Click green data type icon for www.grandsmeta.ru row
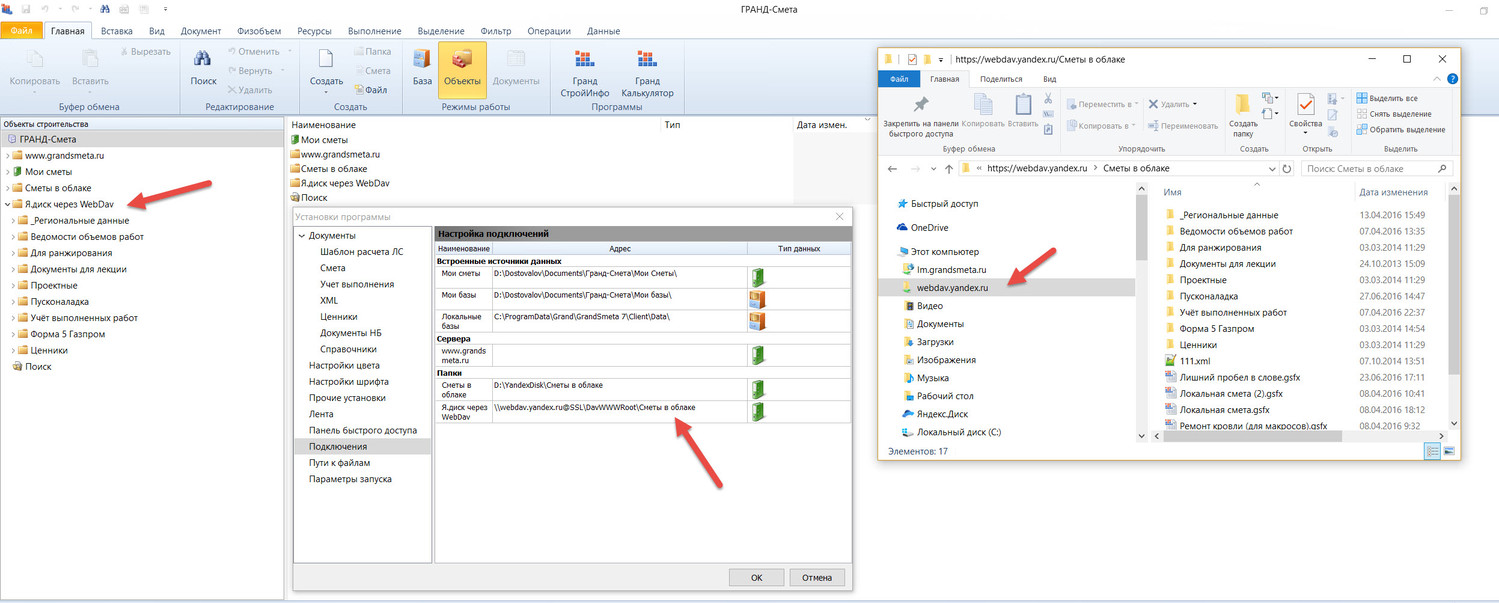Viewport: 1499px width, 603px height. (x=758, y=355)
